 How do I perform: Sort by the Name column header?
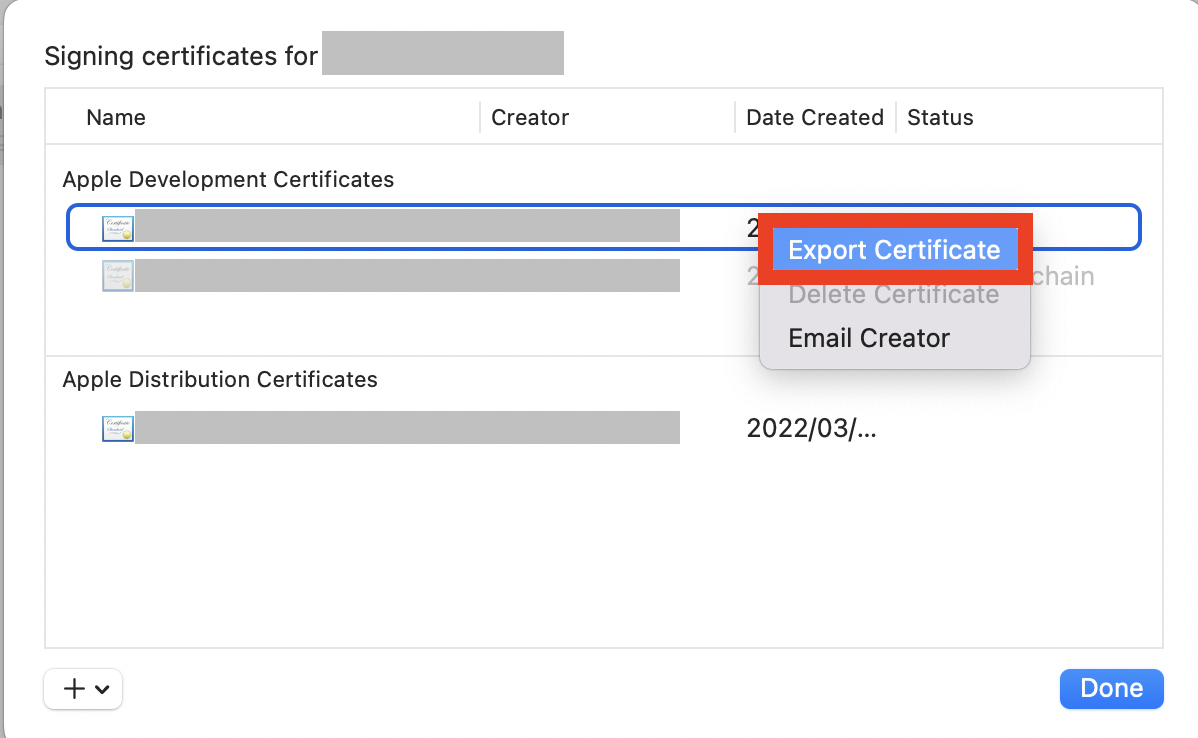pos(116,118)
